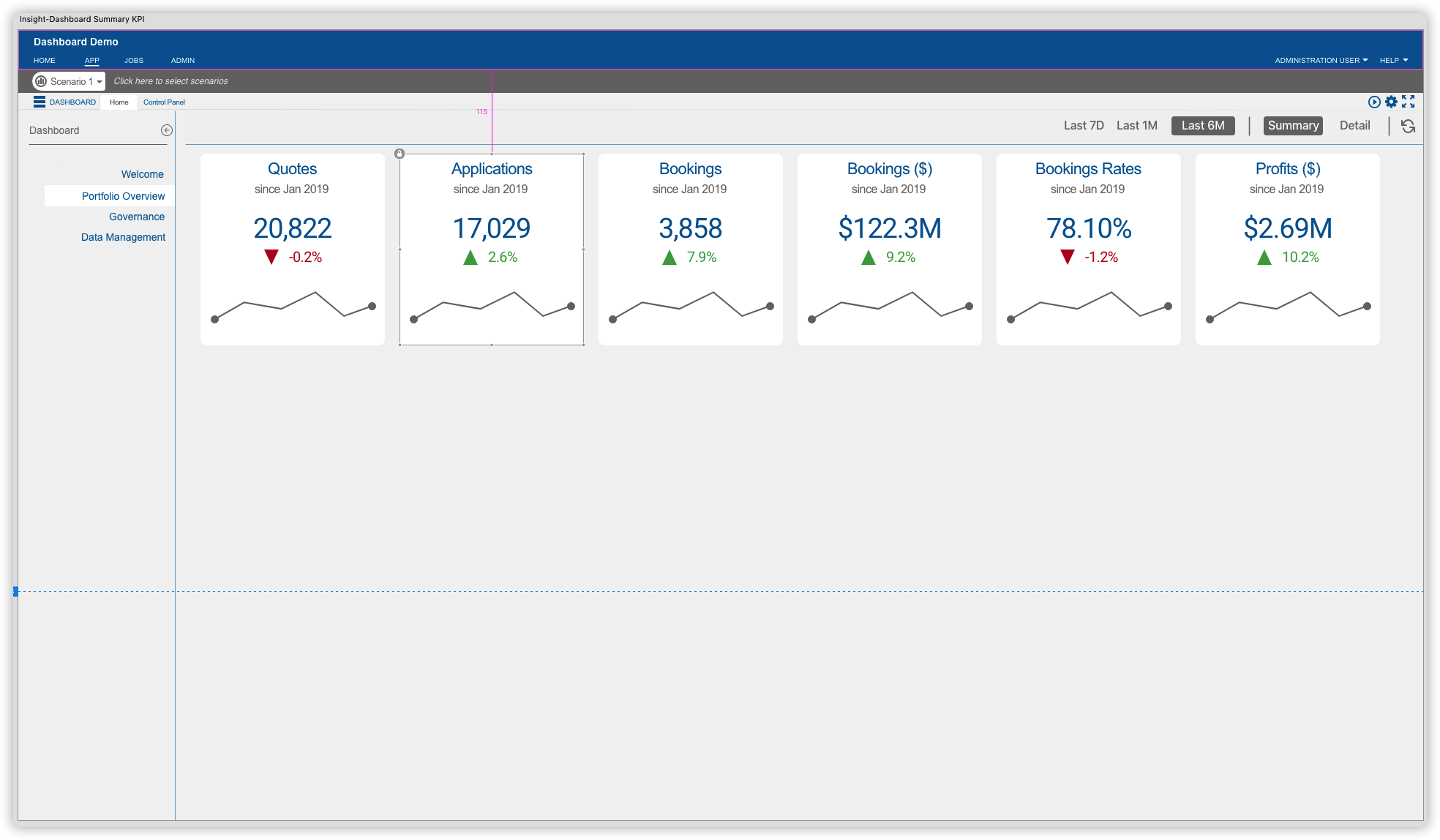Switch time range to Last 1M

point(1136,125)
